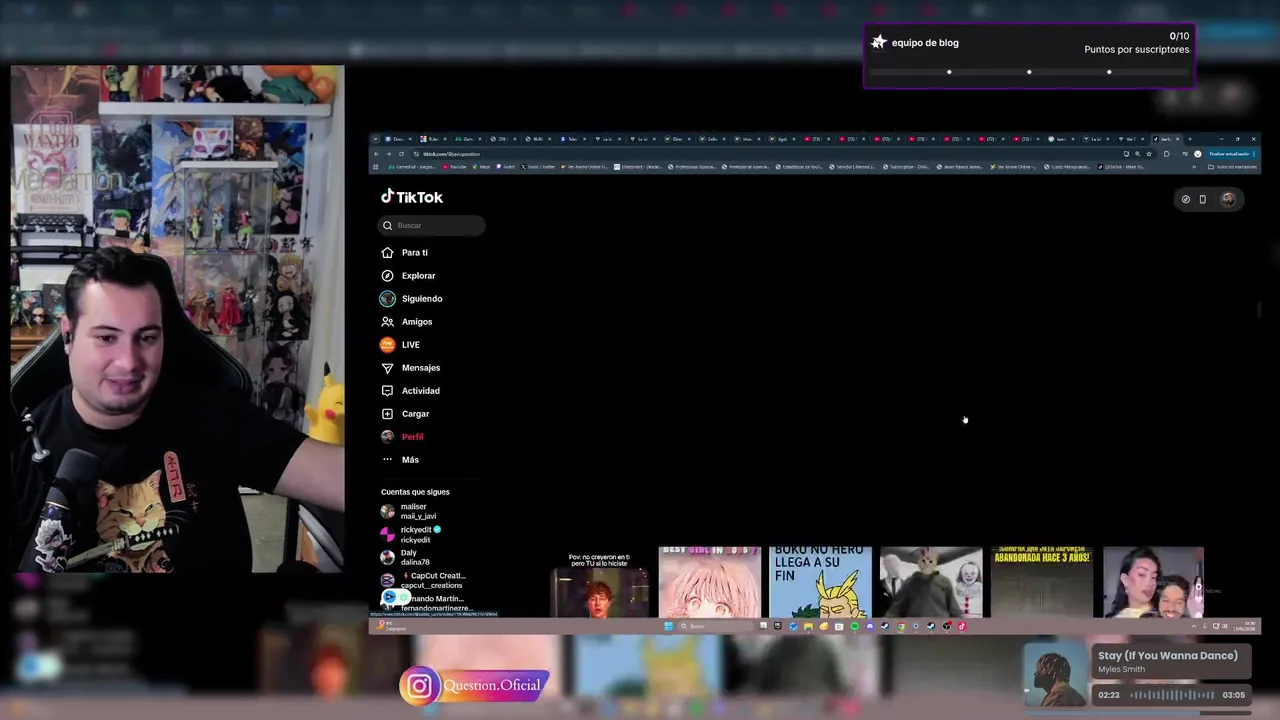Screen dimensions: 1280x720
Task: Click the browser forward arrow
Action: [388, 154]
